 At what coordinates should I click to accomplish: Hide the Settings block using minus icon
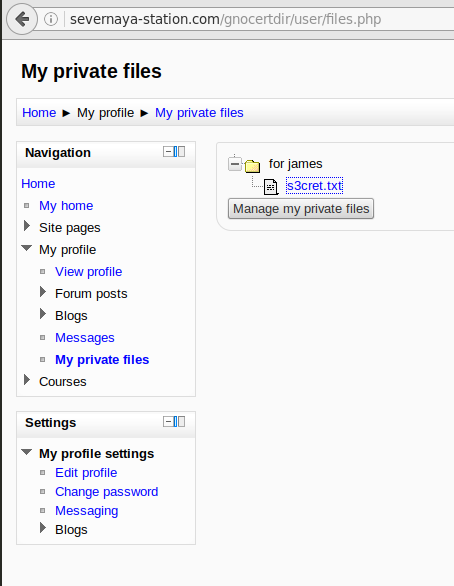tap(168, 422)
